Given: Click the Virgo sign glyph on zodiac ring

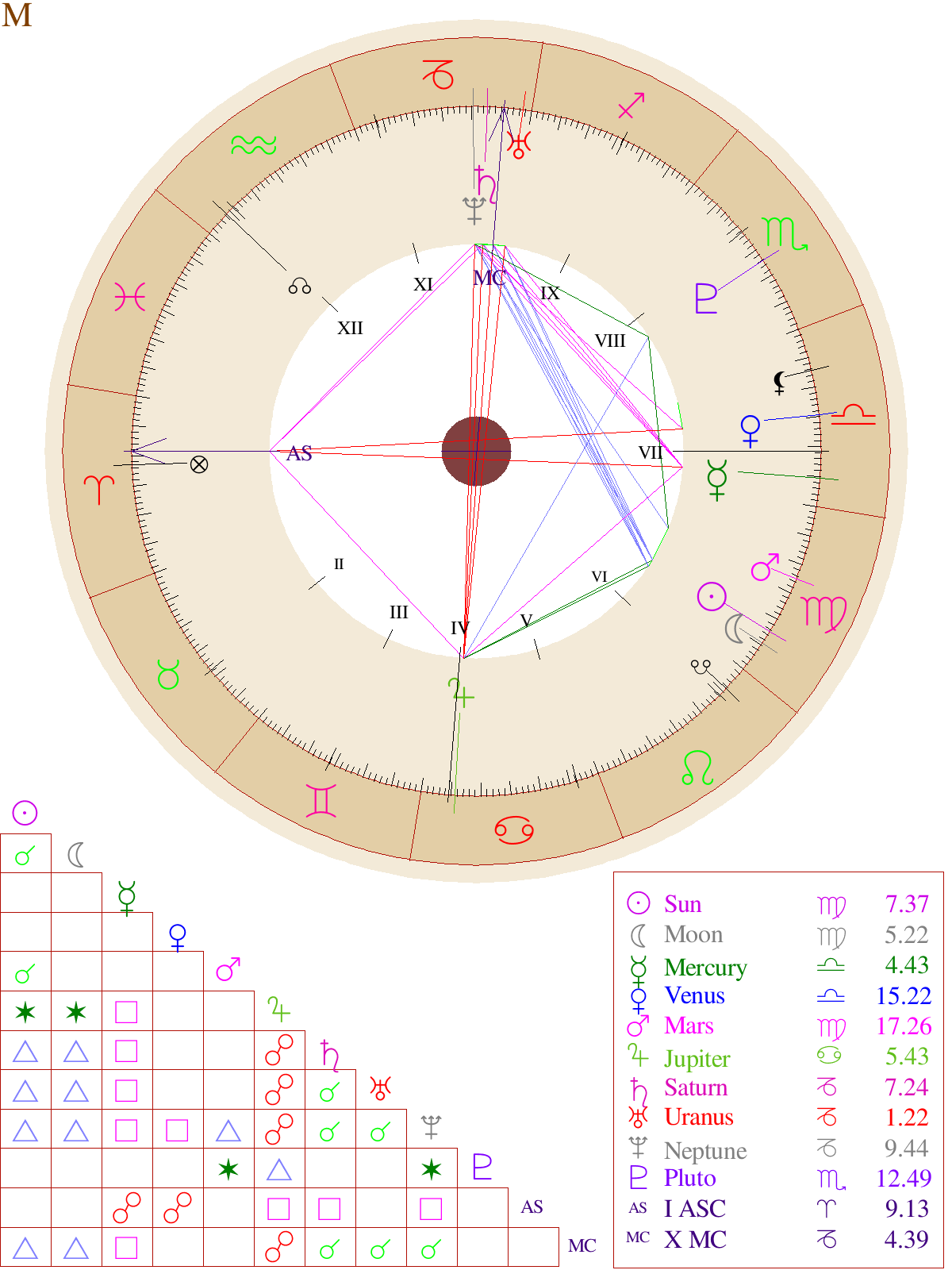Looking at the screenshot, I should [825, 614].
